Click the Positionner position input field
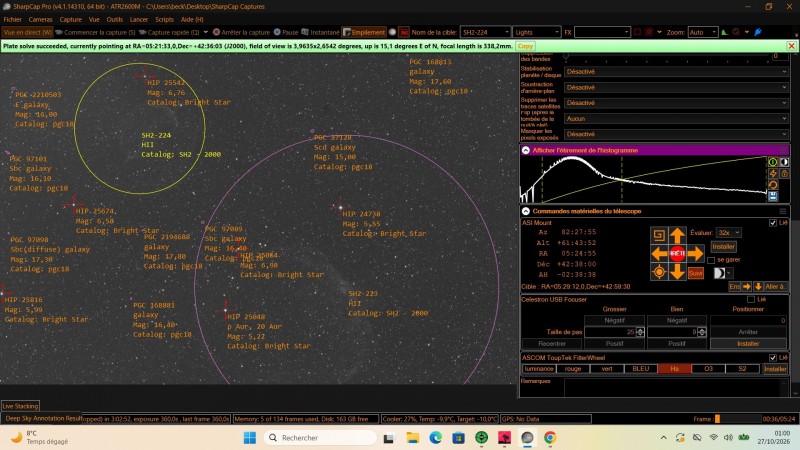The image size is (800, 450). point(748,320)
